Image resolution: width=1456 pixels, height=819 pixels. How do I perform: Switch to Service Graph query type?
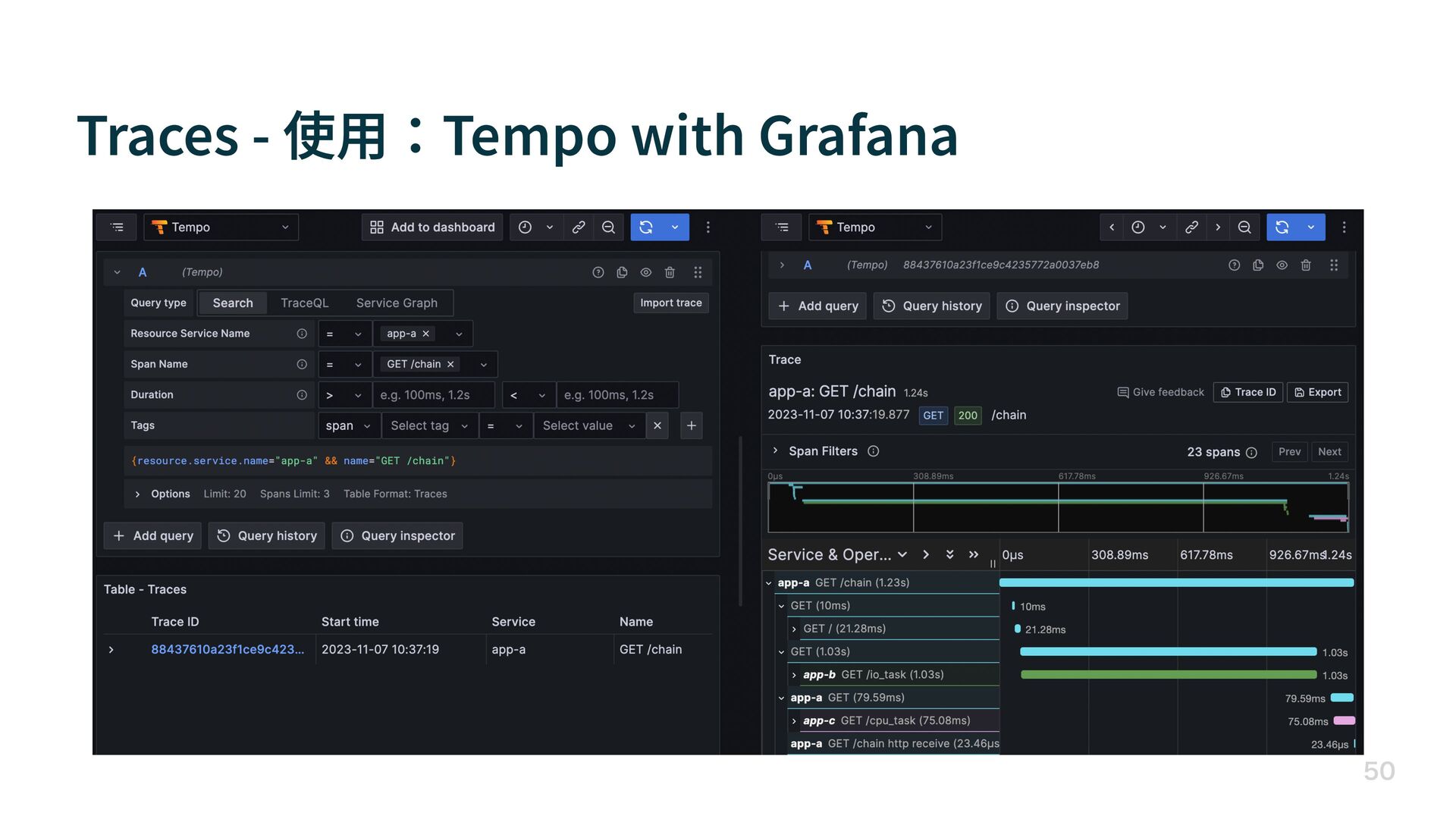[x=397, y=303]
